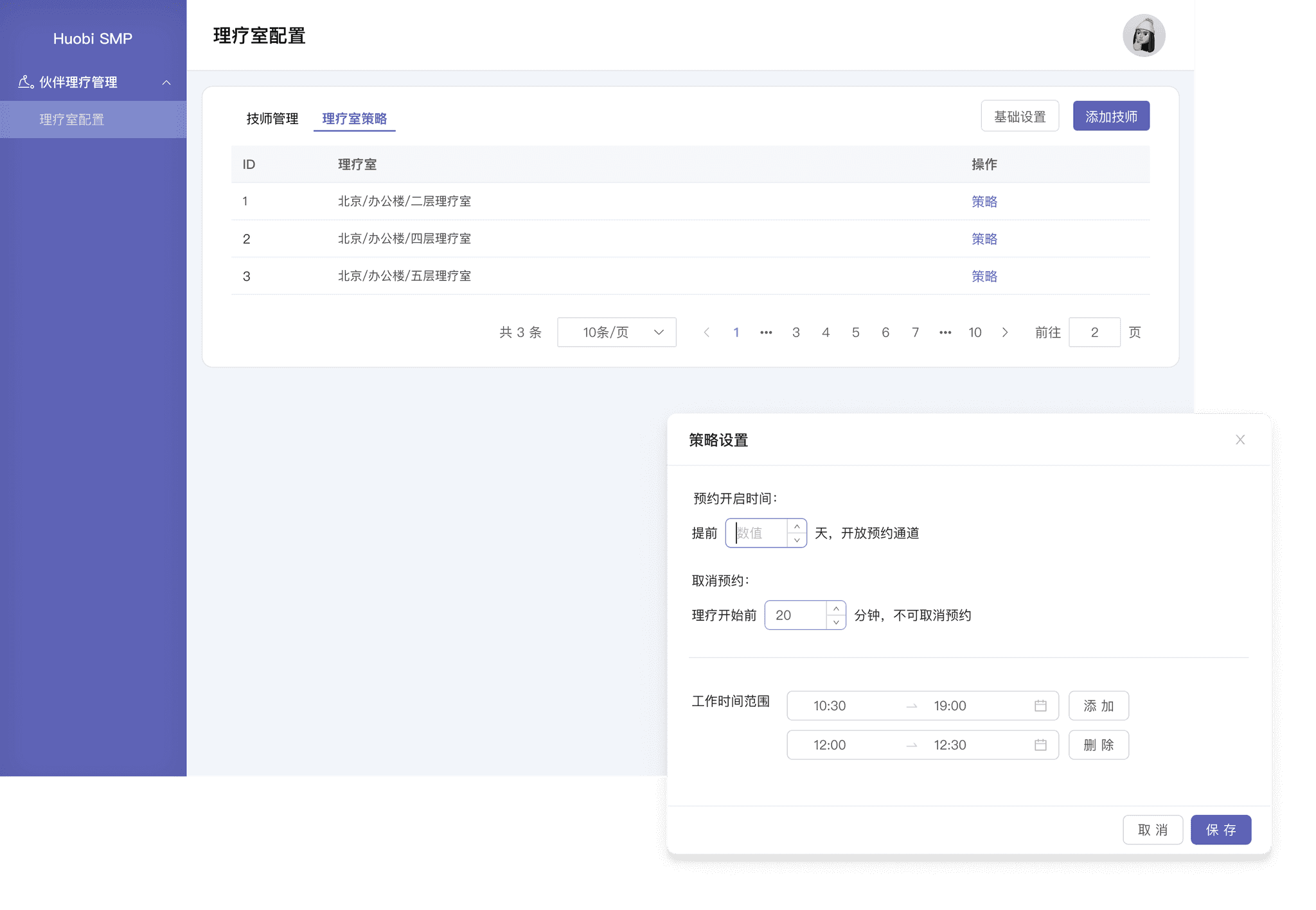The width and height of the screenshot is (1316, 910).
Task: Go to page 5 in the pagination
Action: (855, 332)
